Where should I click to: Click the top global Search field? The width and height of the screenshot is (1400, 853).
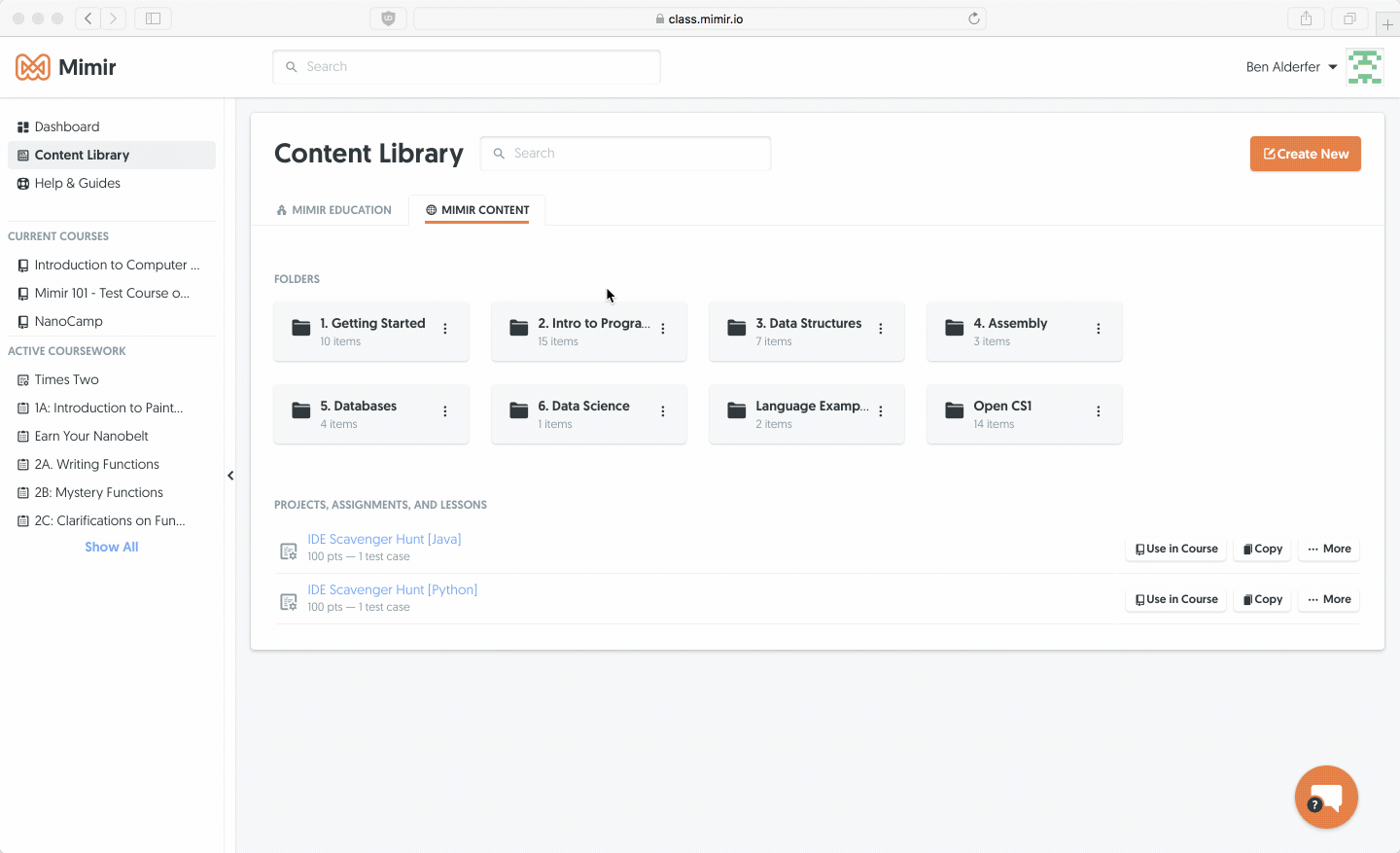coord(467,67)
